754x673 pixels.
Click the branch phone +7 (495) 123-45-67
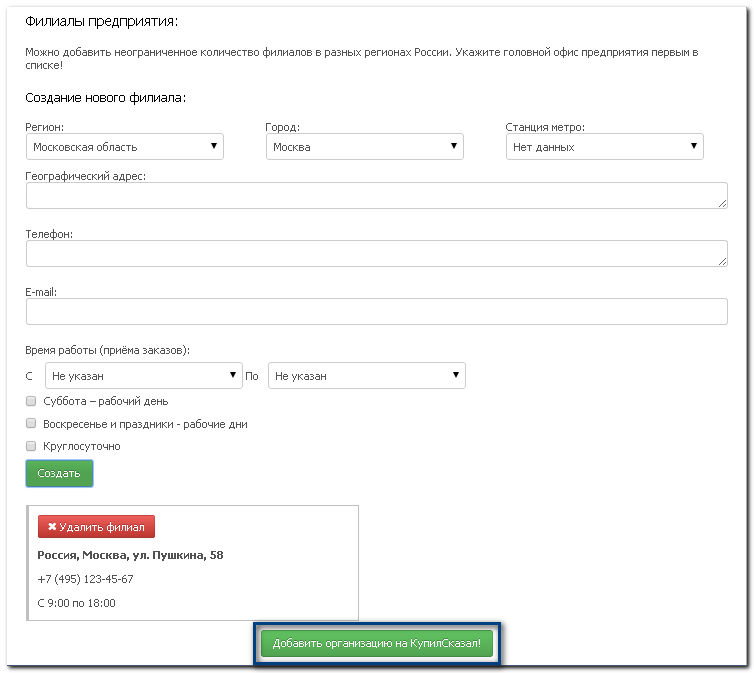click(x=85, y=579)
